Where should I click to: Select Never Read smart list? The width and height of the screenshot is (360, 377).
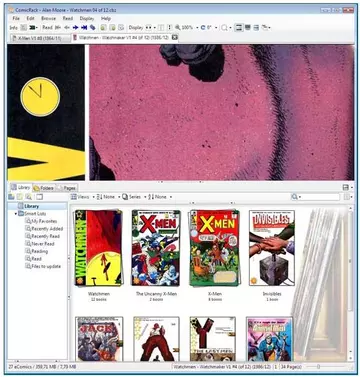click(x=43, y=244)
